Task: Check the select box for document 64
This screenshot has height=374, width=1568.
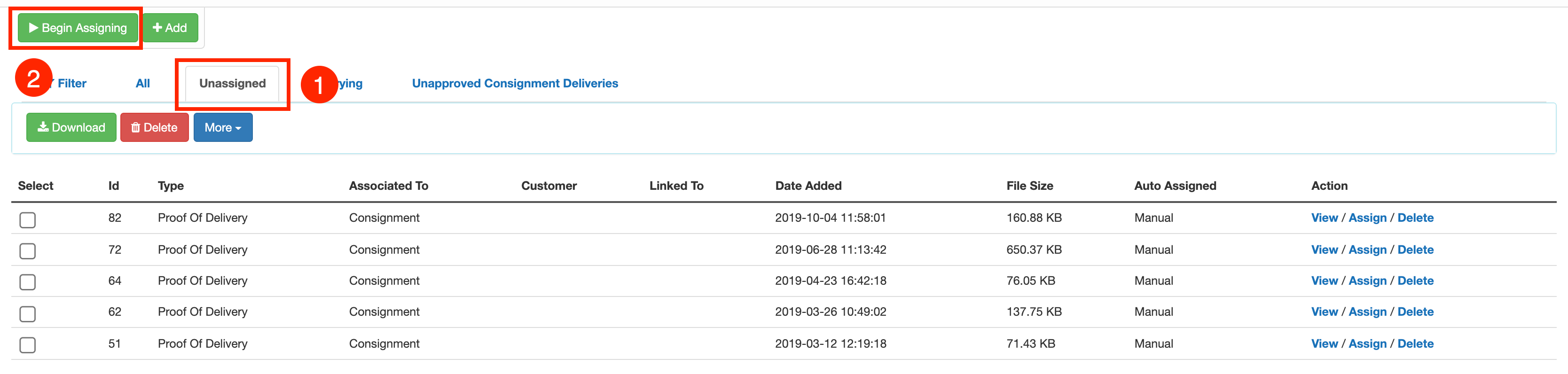Action: coord(27,282)
